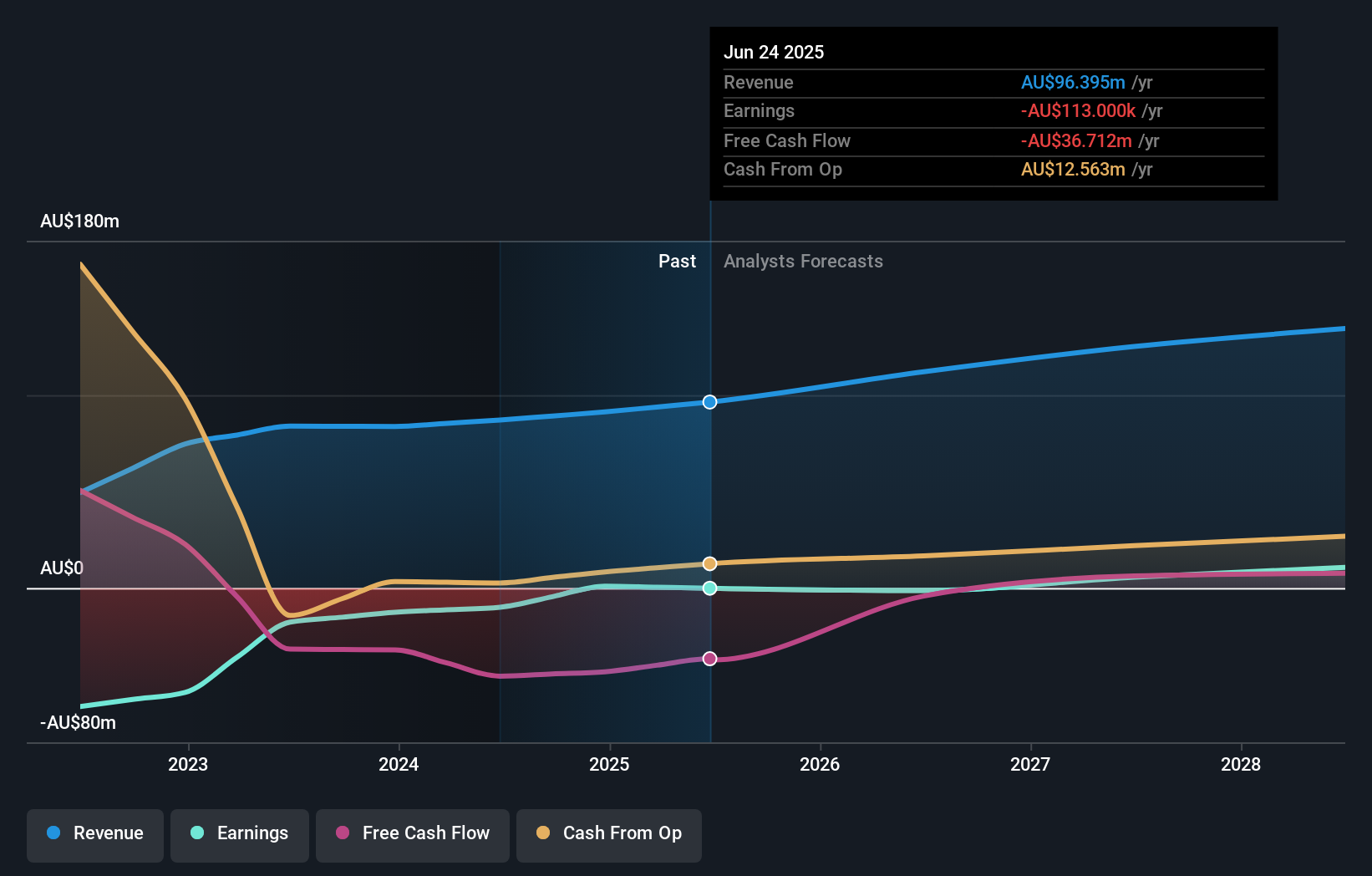Screen dimensions: 1372x876
Task: Toggle the Revenue series visibility
Action: (94, 833)
